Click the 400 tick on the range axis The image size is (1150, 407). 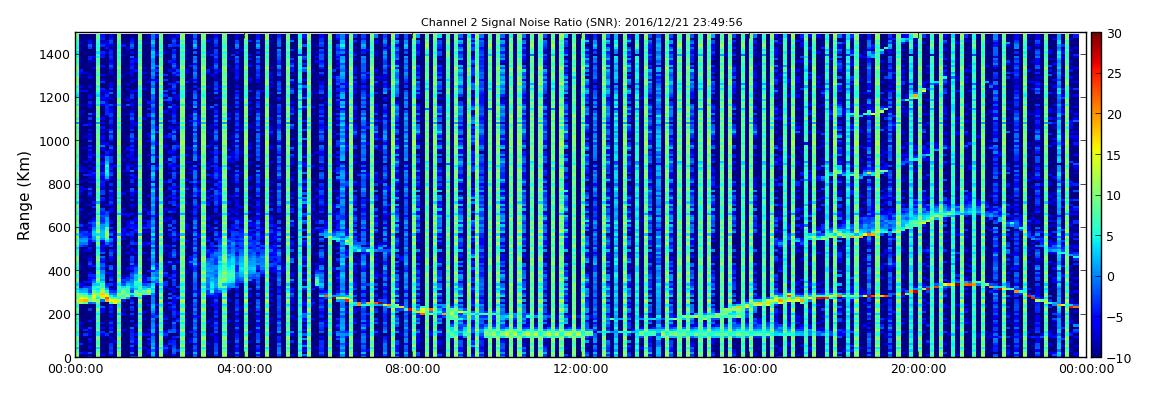point(59,271)
